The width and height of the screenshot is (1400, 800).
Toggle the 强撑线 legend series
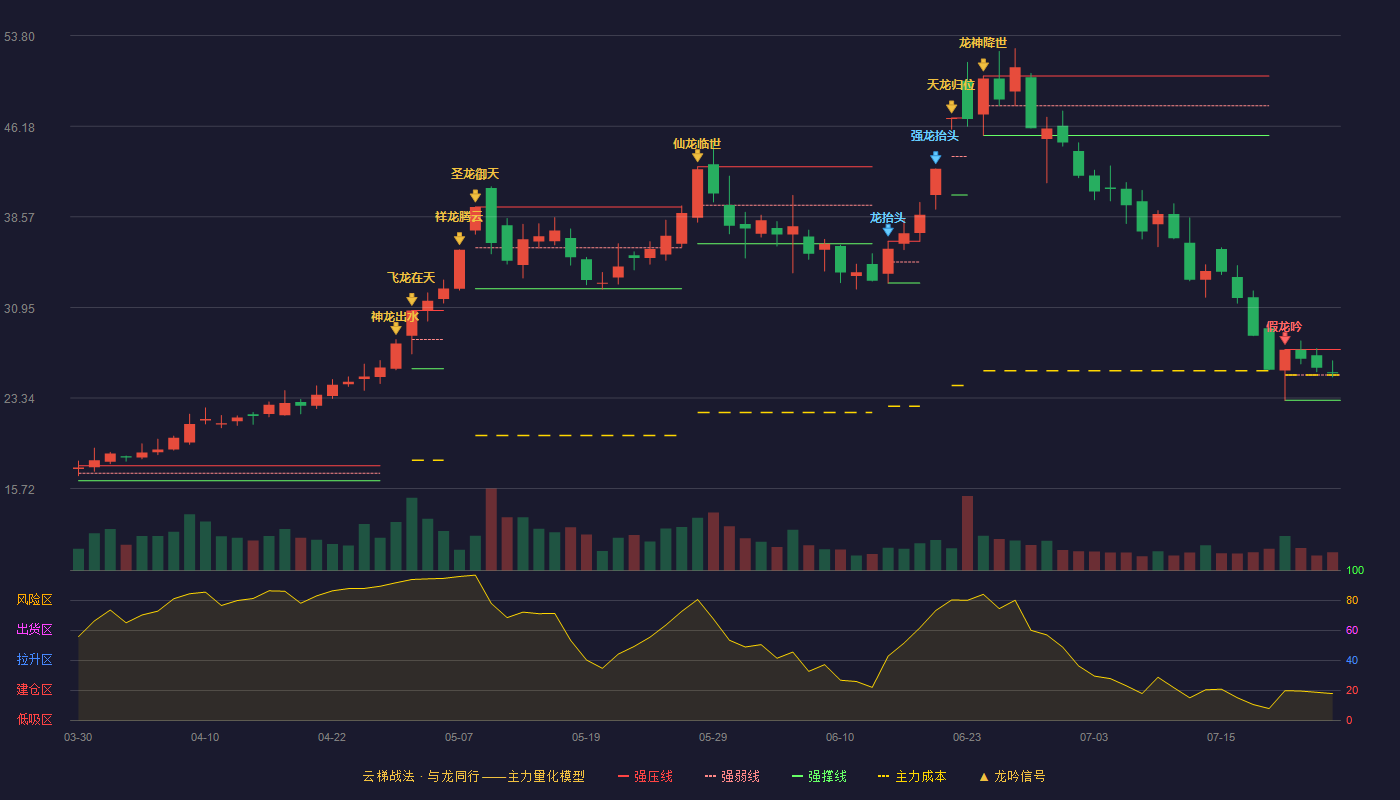(819, 776)
